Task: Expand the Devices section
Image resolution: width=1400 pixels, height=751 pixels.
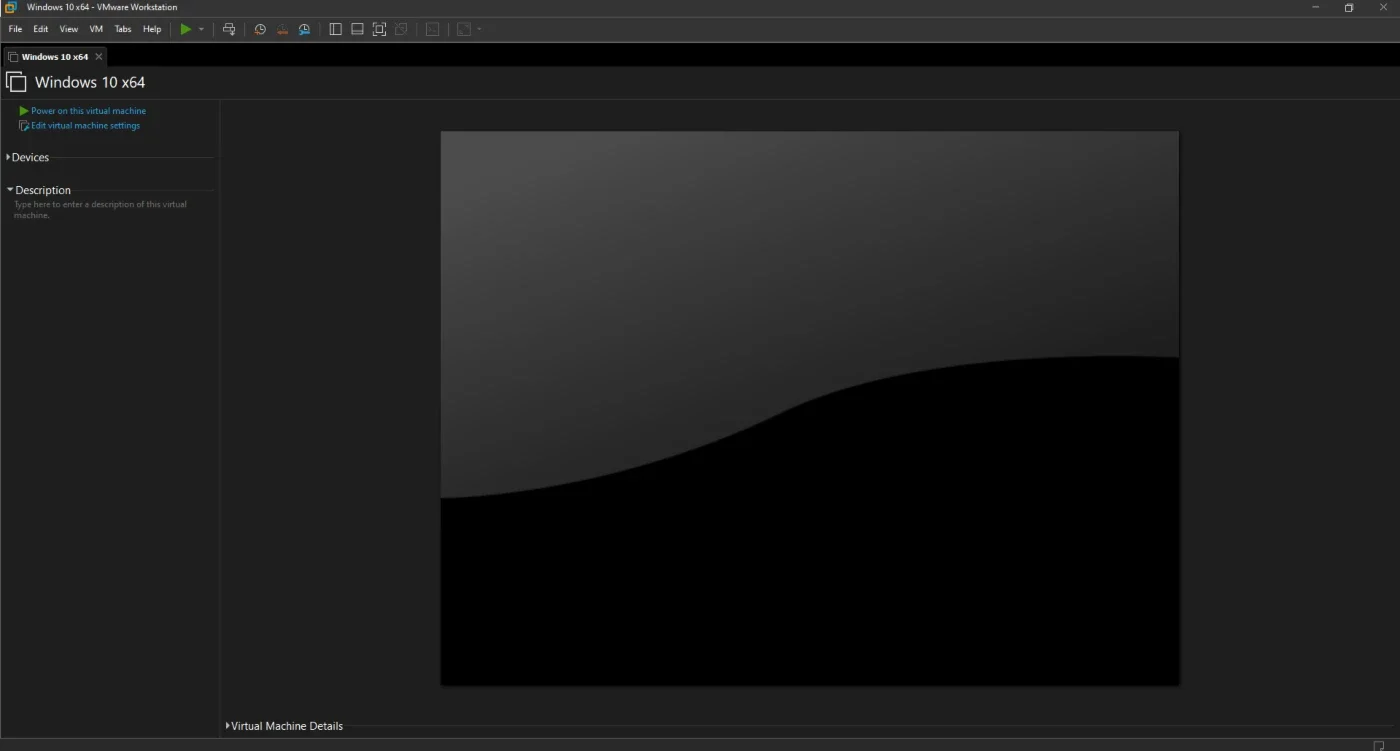Action: [x=28, y=158]
